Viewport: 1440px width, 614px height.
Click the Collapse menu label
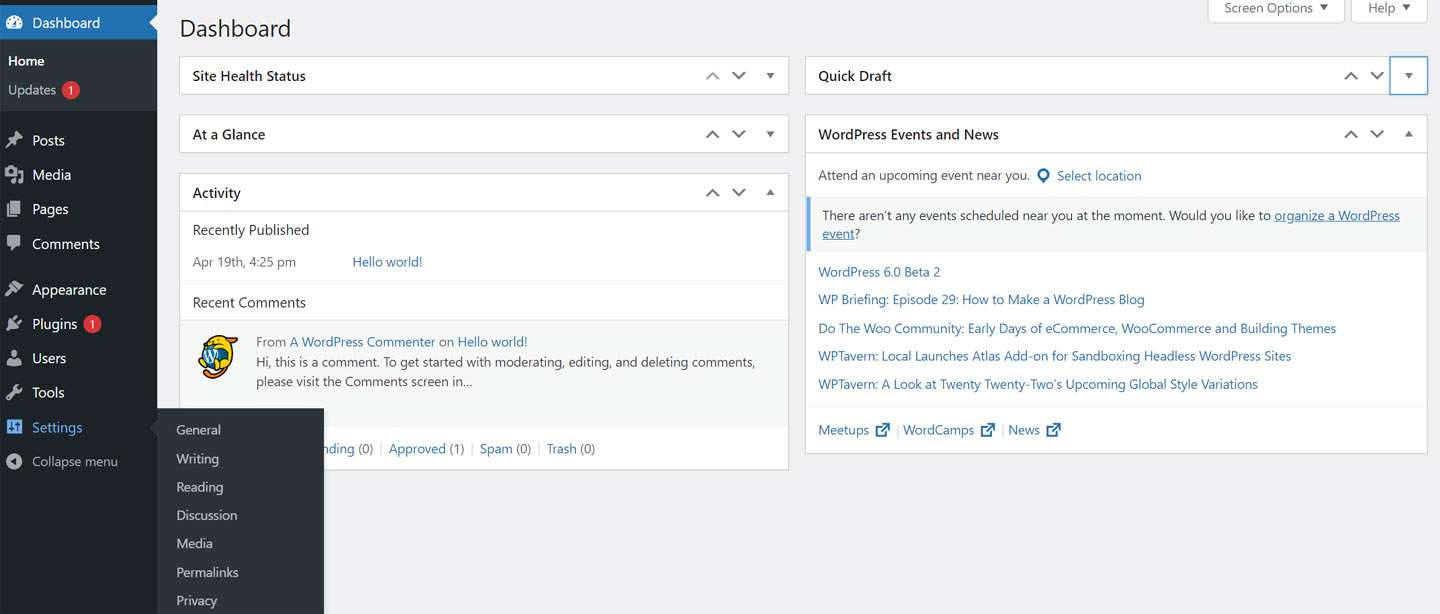[x=75, y=462]
